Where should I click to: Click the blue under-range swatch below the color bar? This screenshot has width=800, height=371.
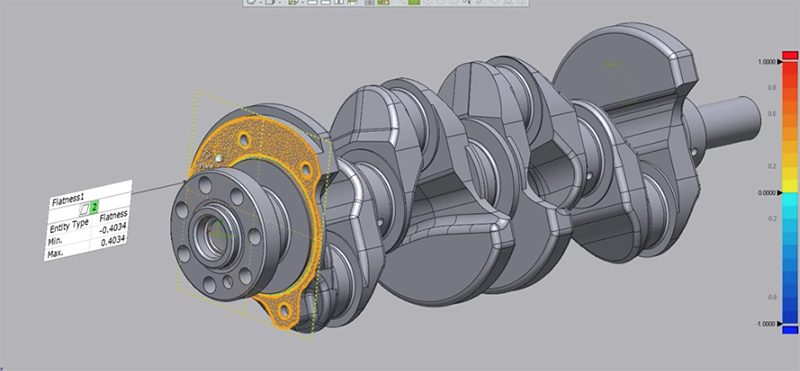click(x=790, y=330)
